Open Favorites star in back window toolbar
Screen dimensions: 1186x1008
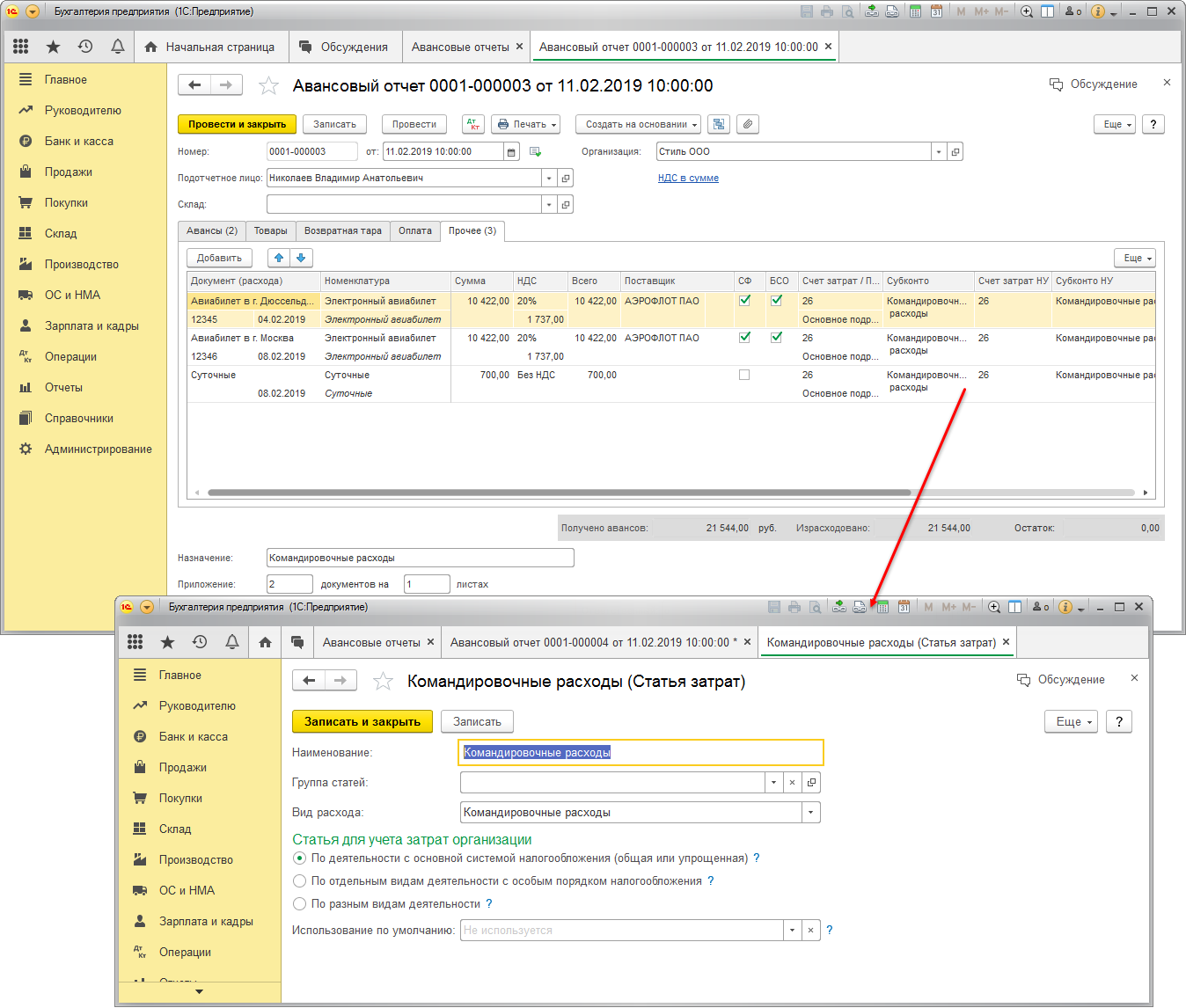(53, 47)
